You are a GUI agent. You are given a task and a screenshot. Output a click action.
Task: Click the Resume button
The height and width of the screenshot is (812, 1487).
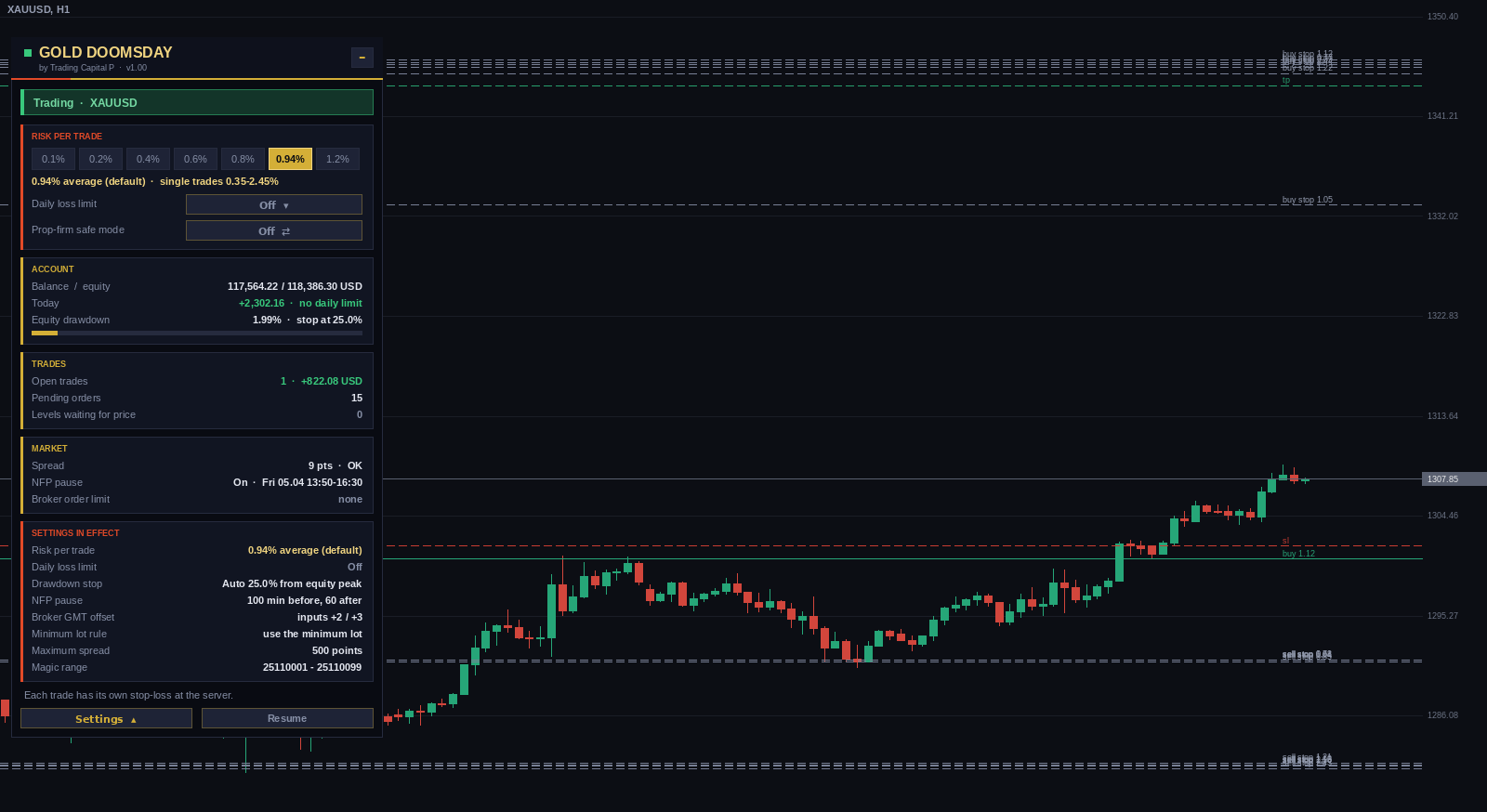tap(287, 718)
